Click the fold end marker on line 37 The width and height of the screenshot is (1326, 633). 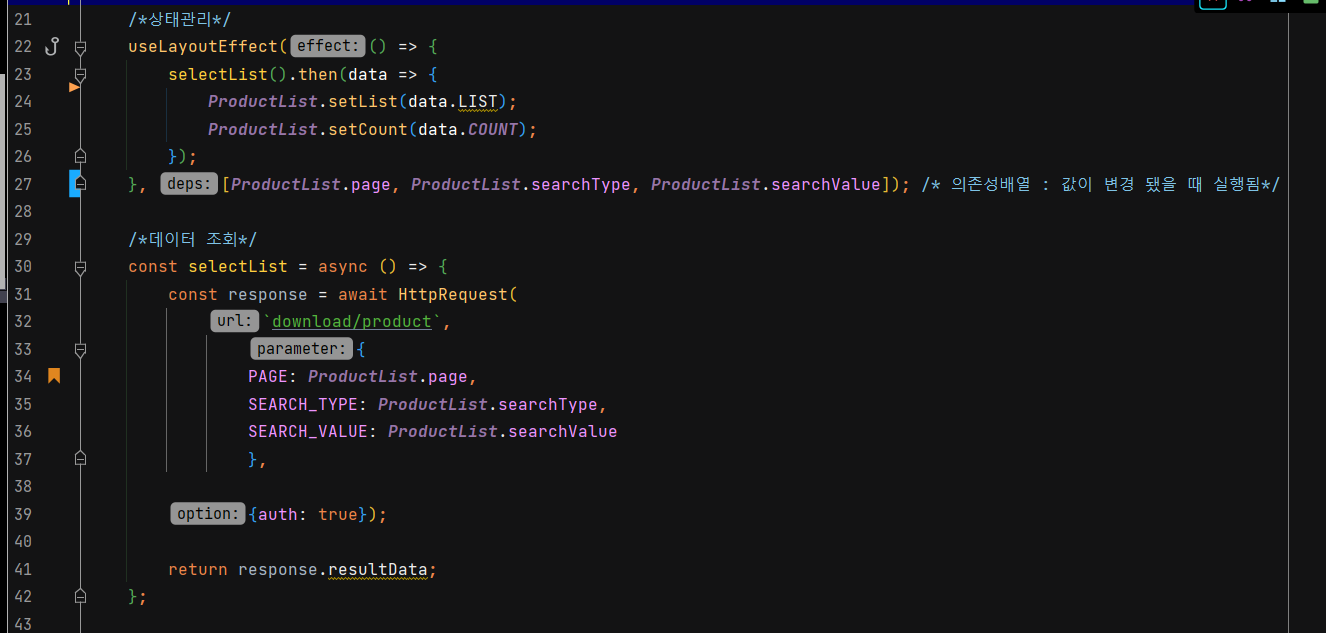click(x=81, y=459)
